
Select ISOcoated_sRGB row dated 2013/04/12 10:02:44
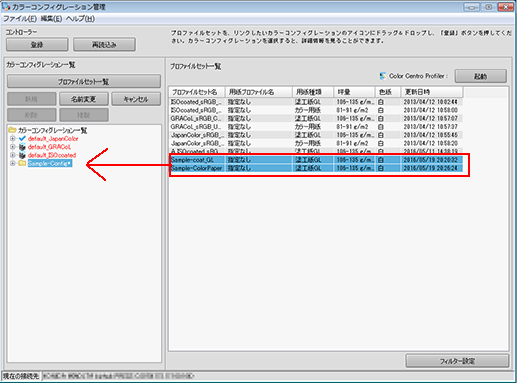[x=316, y=102]
